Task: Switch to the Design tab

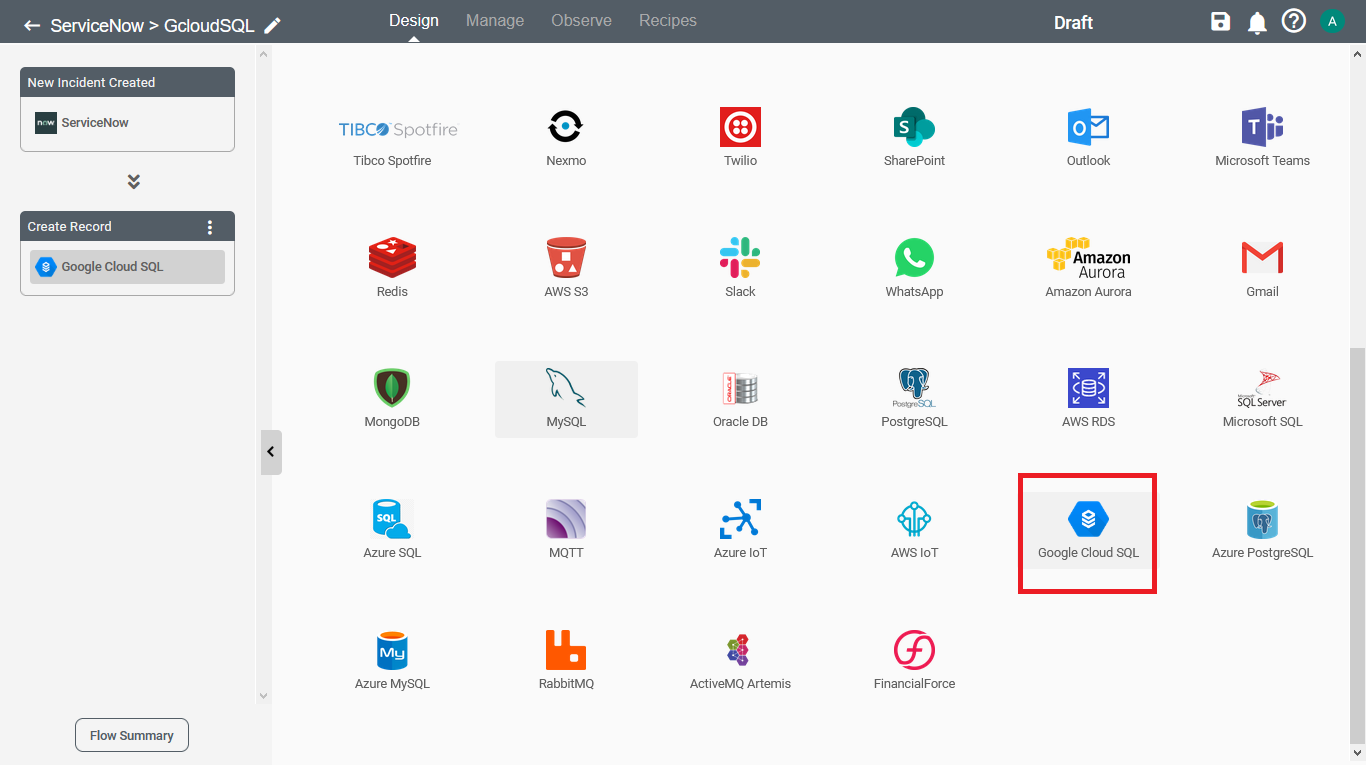Action: pos(414,20)
